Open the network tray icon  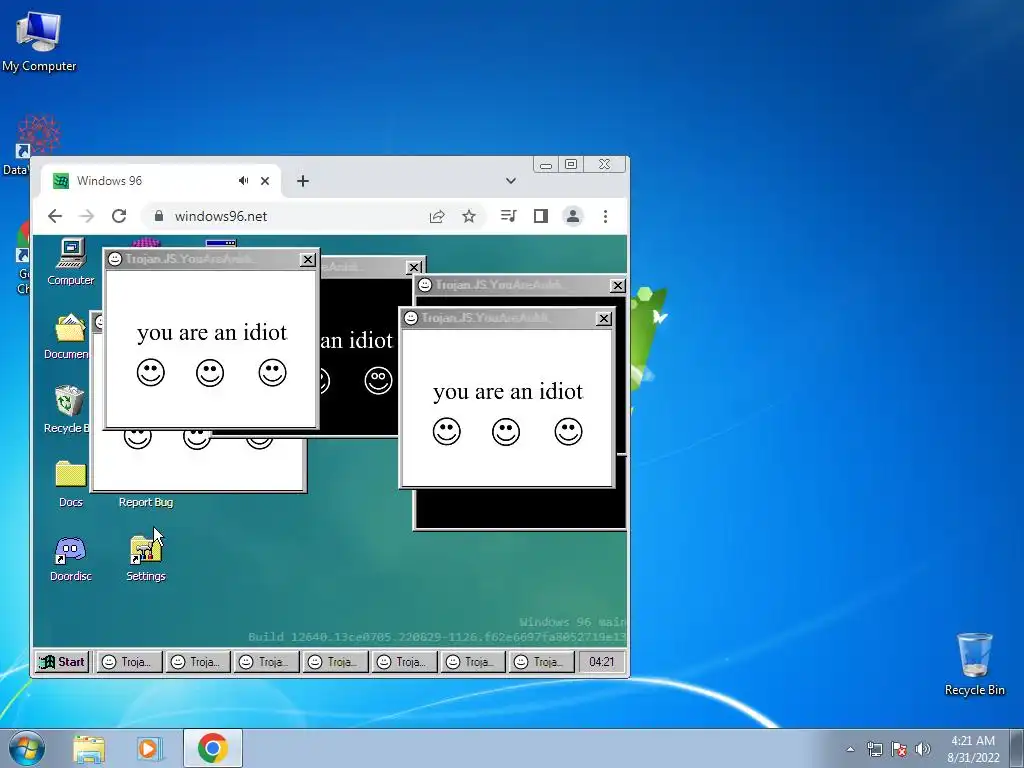(x=874, y=749)
